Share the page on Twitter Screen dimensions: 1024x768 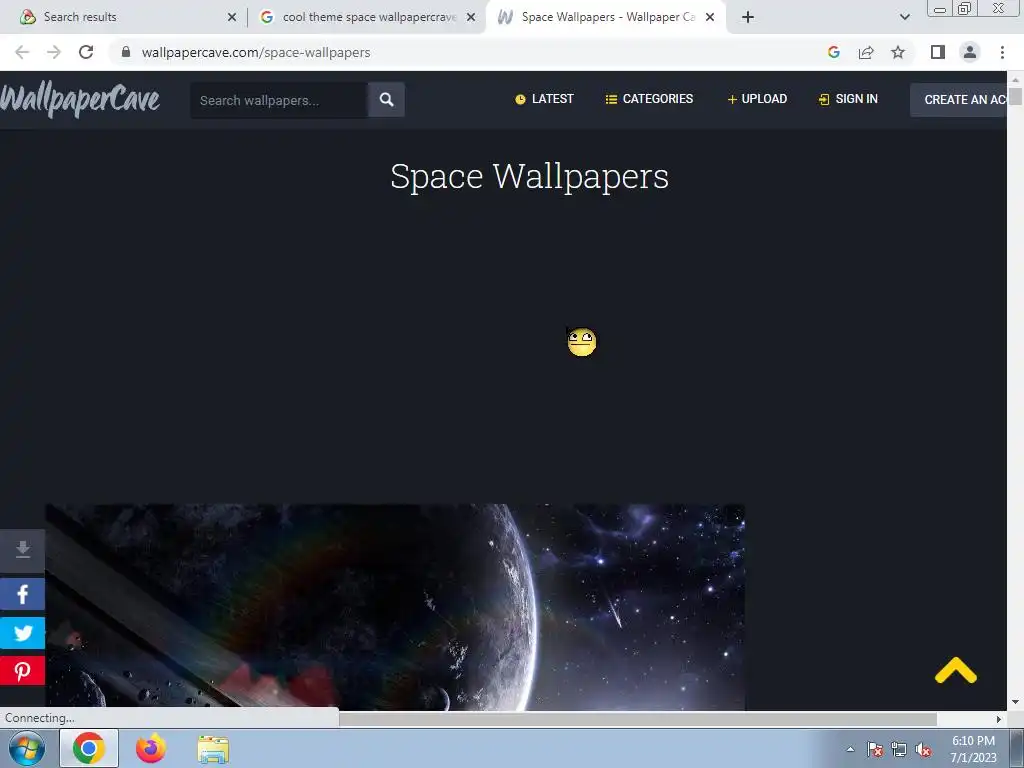tap(22, 633)
